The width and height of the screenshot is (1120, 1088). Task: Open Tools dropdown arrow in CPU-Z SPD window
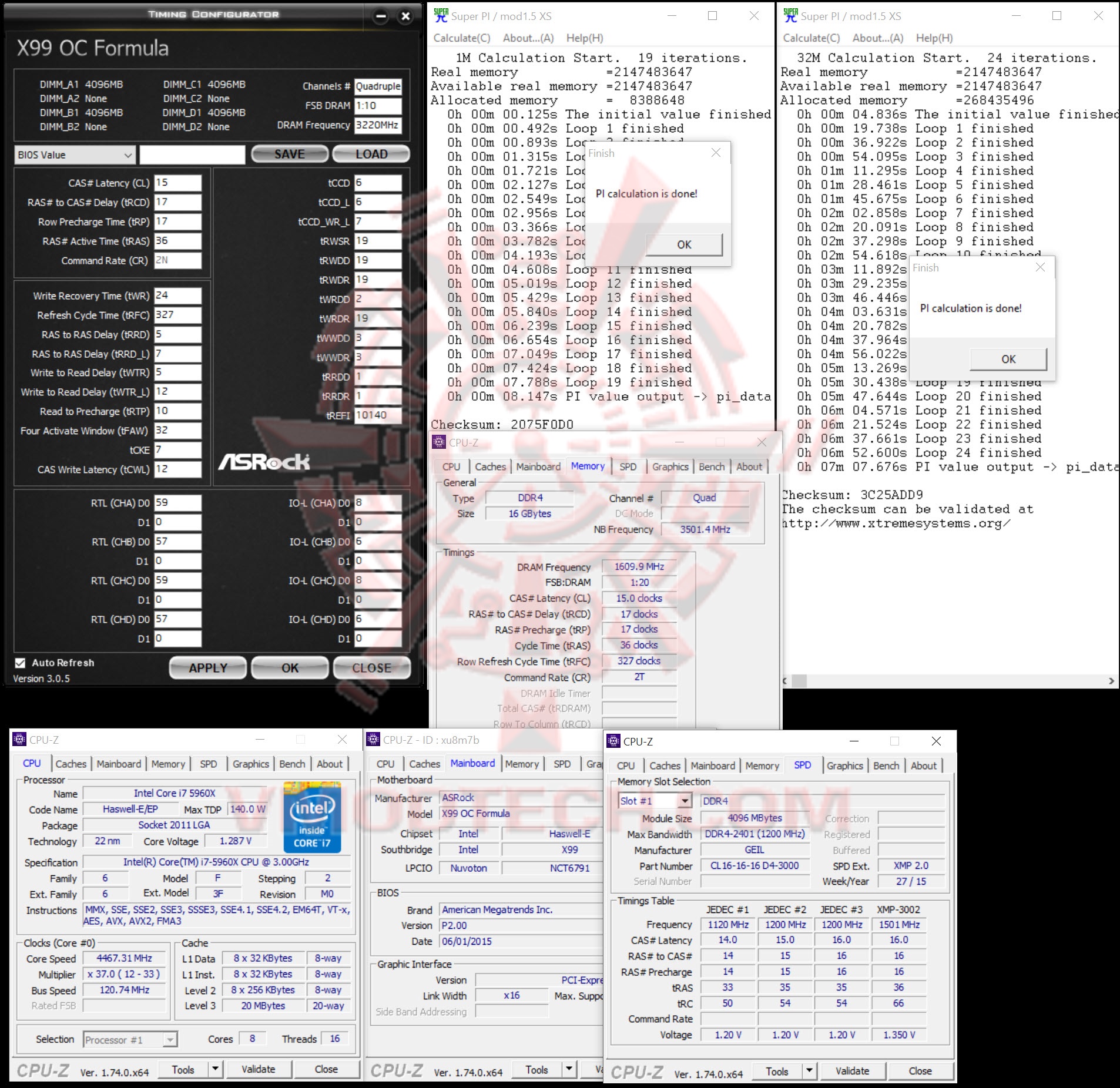[810, 1072]
